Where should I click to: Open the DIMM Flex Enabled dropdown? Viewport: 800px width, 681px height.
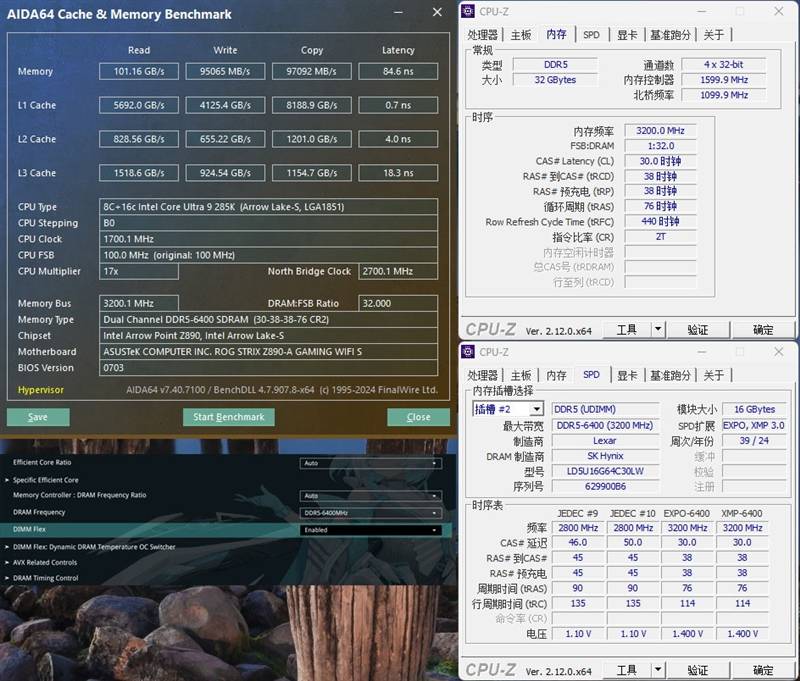(370, 530)
